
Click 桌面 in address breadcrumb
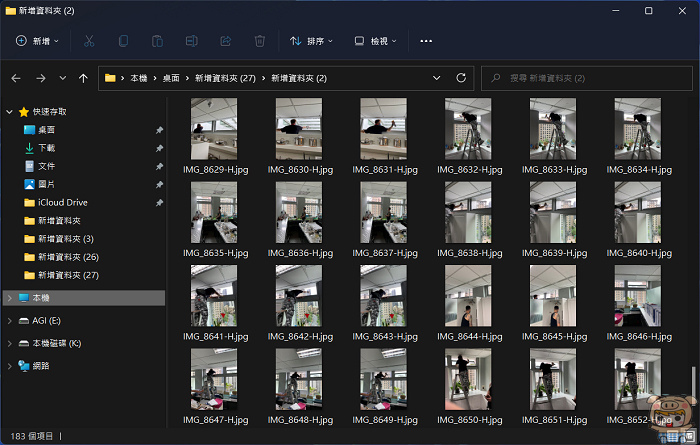click(x=171, y=79)
